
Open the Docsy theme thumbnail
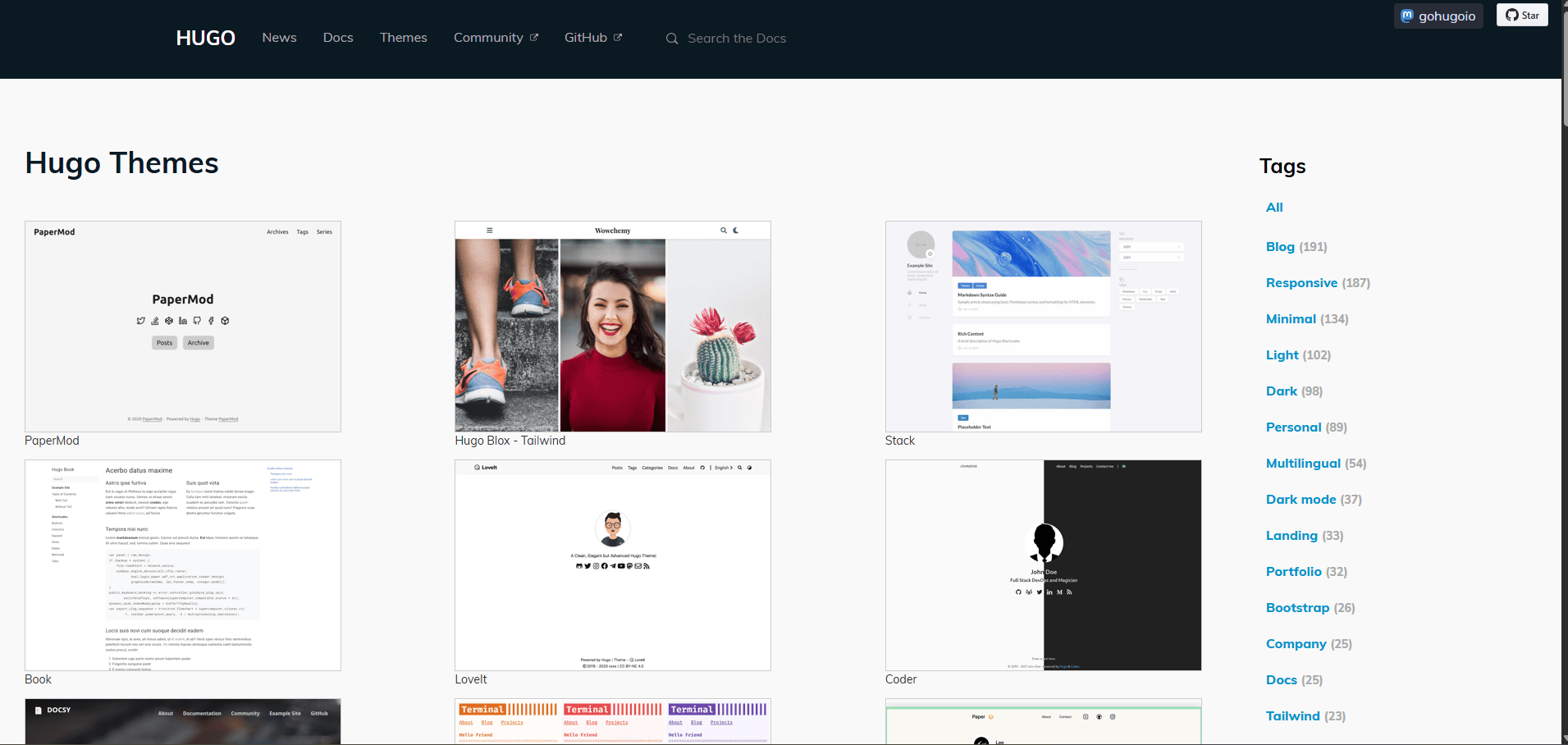pyautogui.click(x=183, y=721)
